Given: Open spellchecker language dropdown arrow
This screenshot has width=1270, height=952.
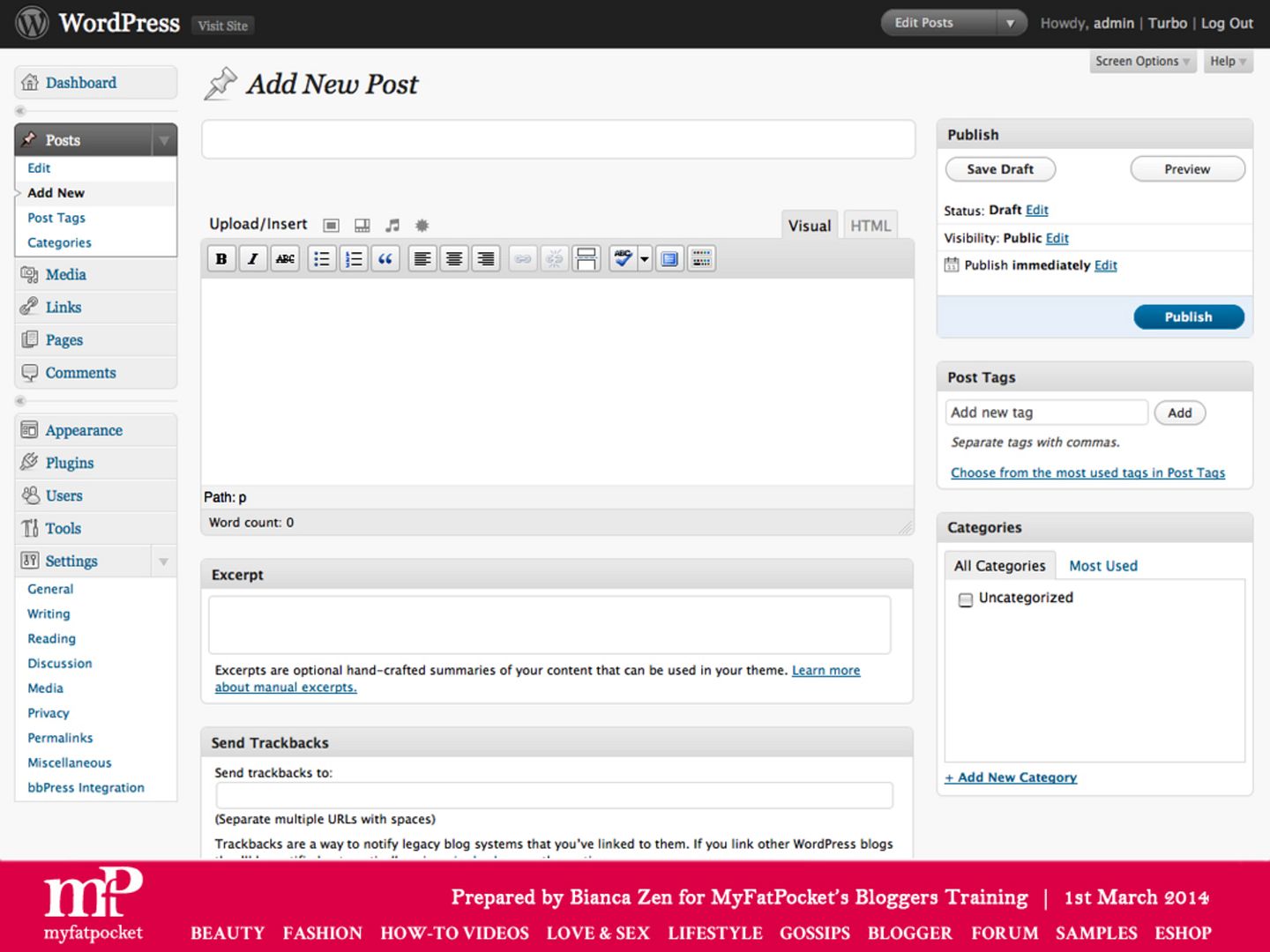Looking at the screenshot, I should click(x=645, y=259).
